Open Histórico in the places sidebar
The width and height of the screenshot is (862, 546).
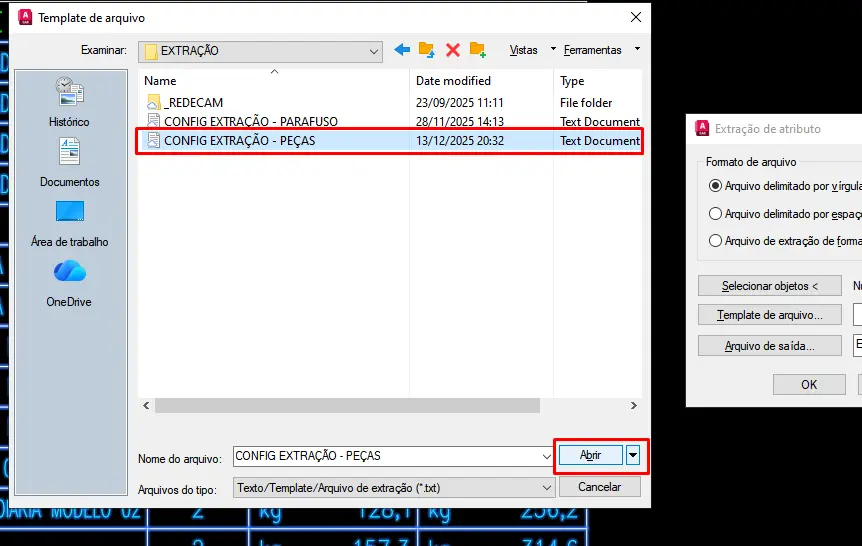point(69,102)
